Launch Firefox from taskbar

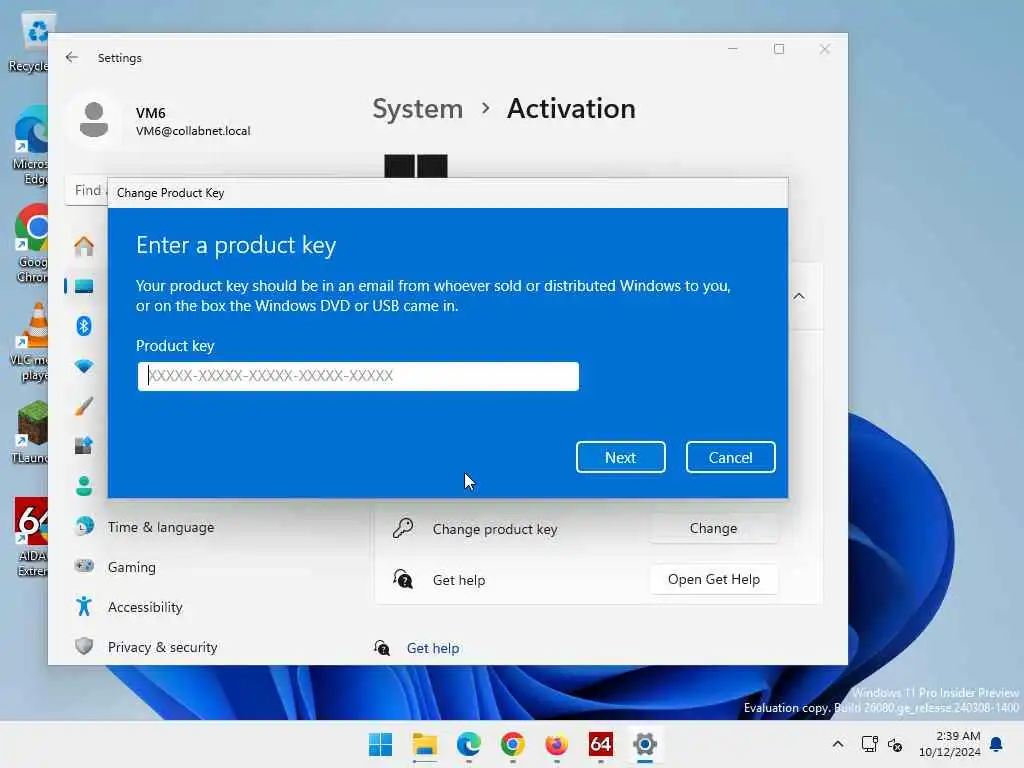[x=556, y=744]
